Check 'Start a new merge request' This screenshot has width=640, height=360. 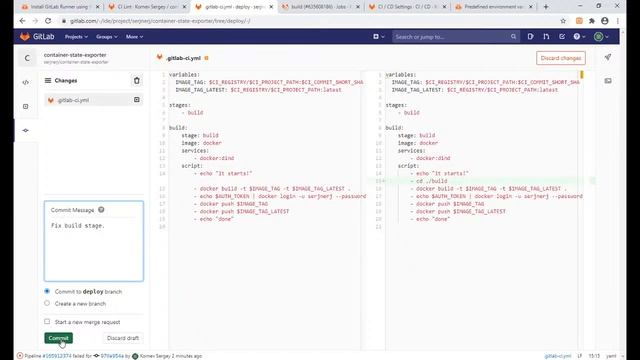[47, 322]
